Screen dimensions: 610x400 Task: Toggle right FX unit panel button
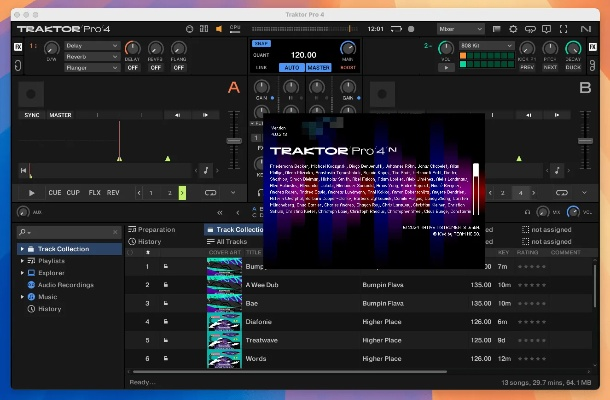tap(592, 47)
